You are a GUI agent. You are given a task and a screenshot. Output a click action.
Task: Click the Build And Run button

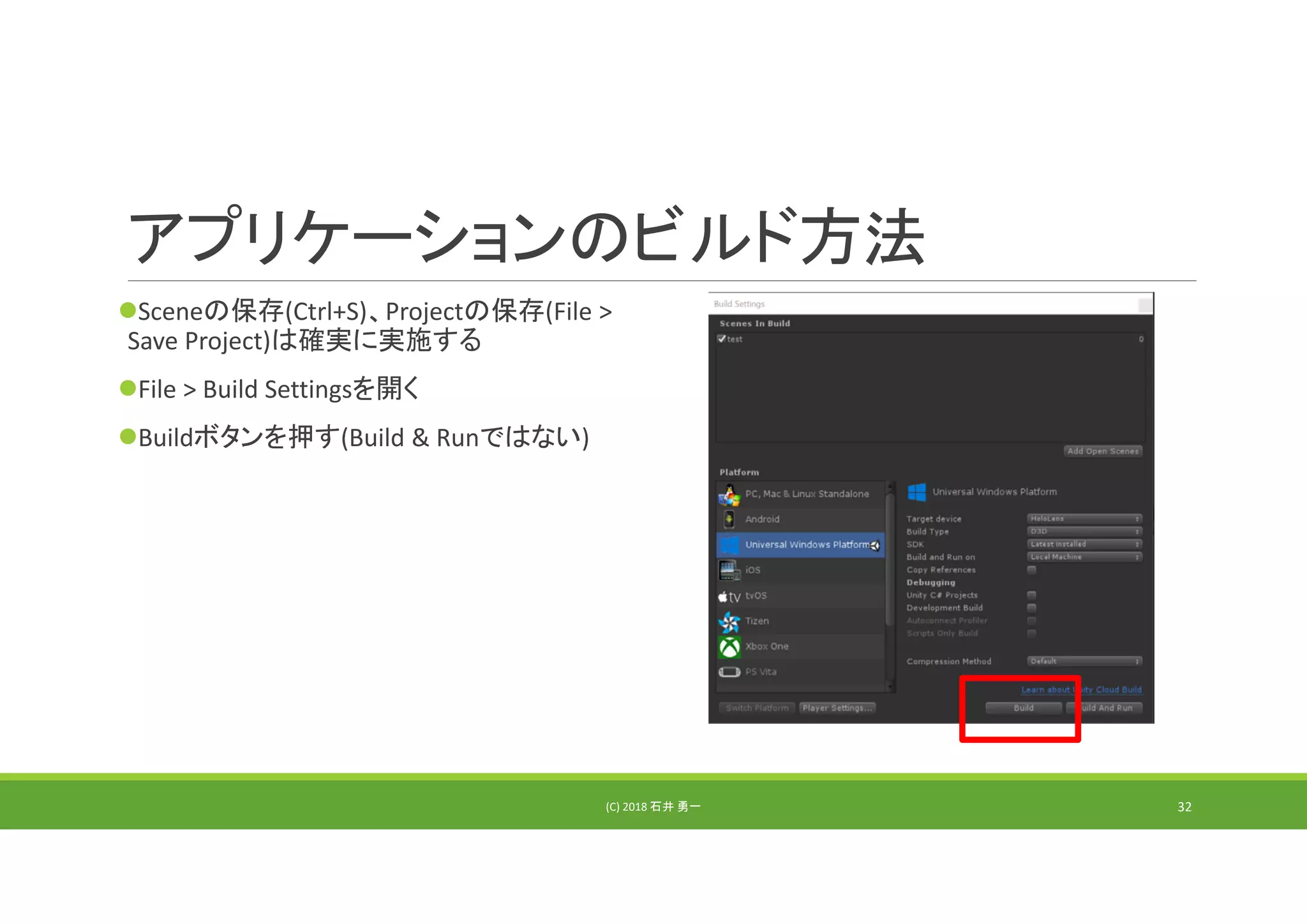coord(1105,708)
